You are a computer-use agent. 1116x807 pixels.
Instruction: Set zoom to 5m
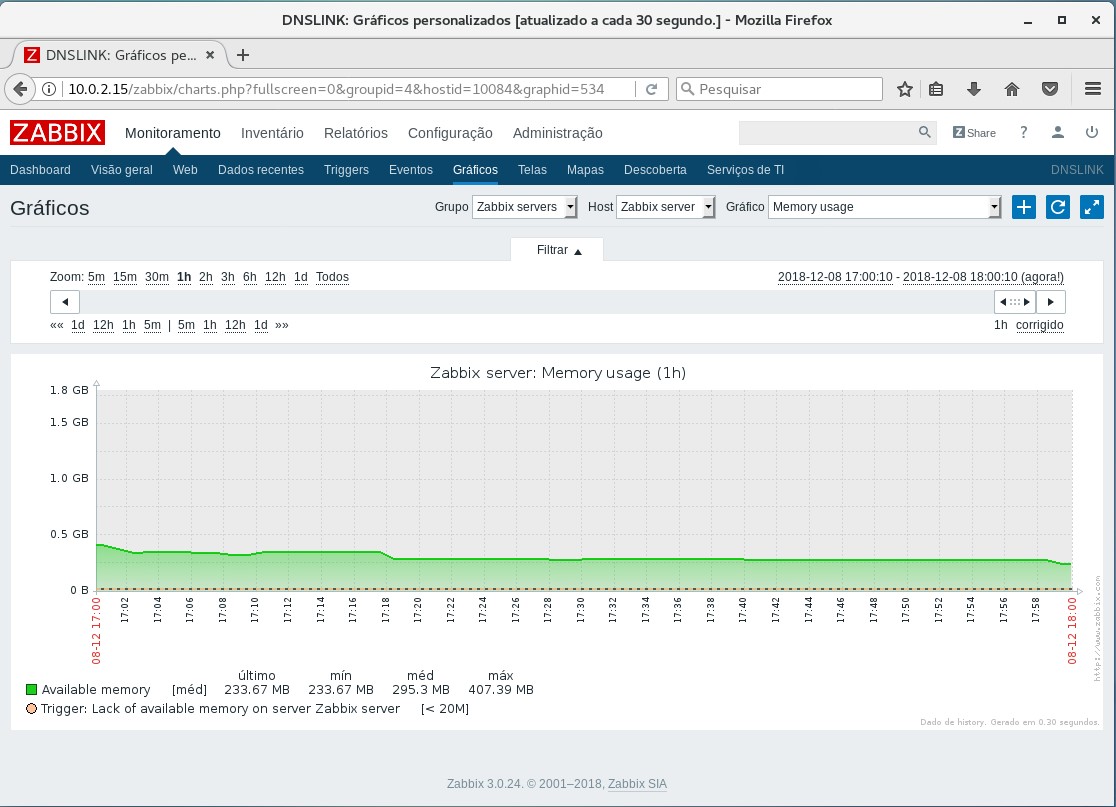96,277
